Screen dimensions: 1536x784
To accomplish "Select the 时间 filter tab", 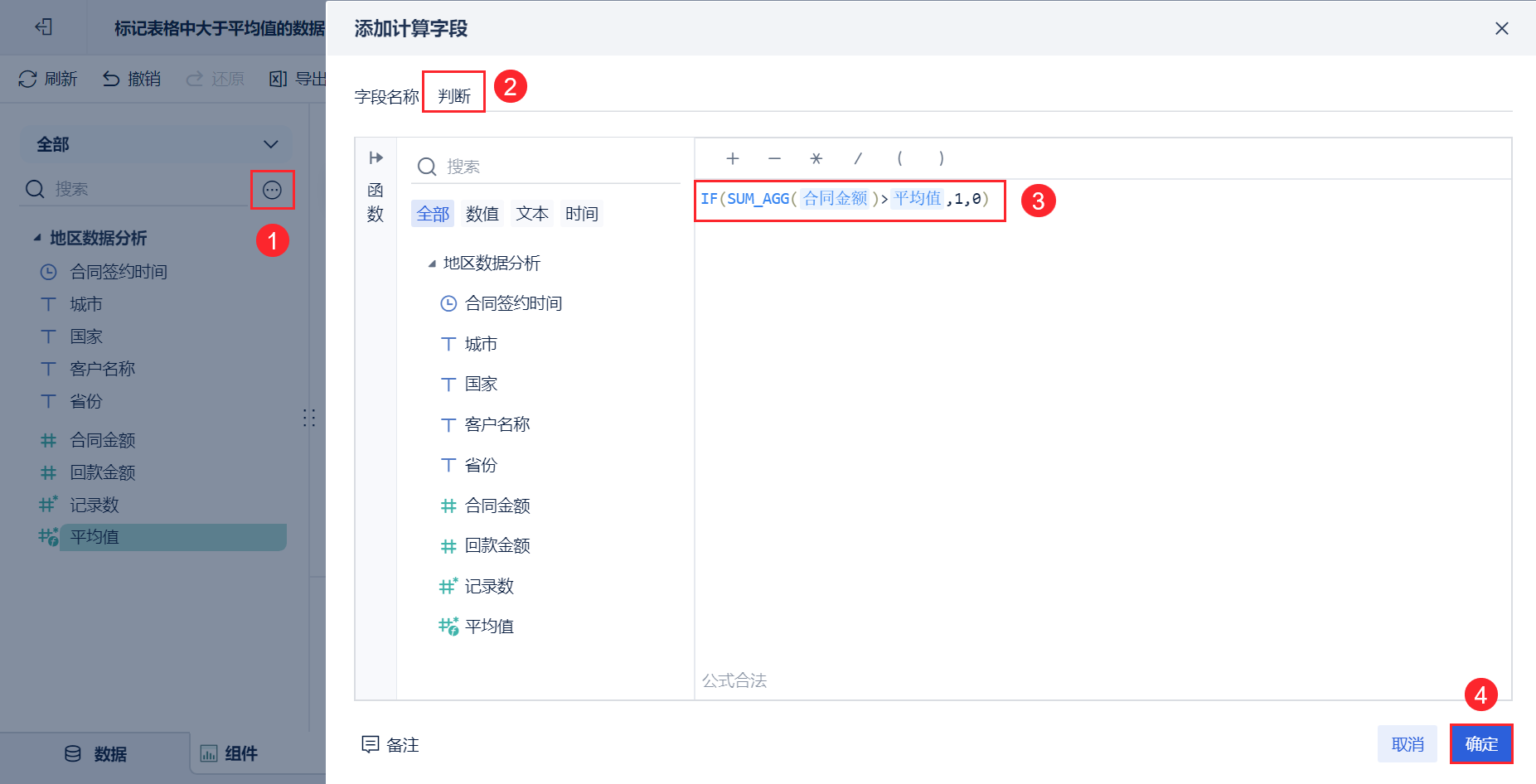I will pos(582,214).
